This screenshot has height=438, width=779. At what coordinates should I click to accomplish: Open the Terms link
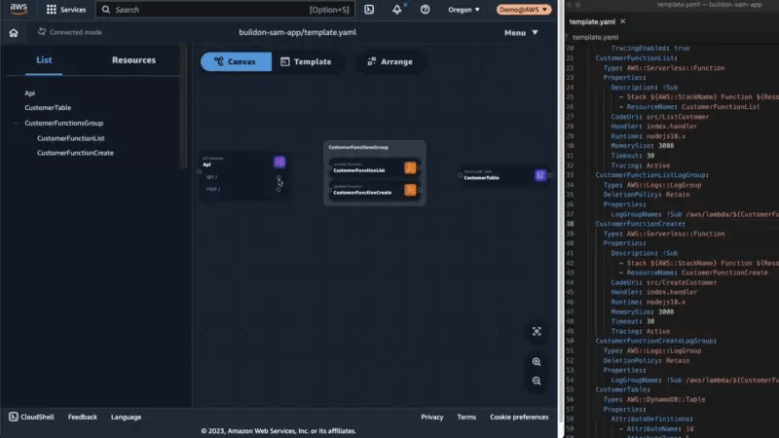(466, 417)
